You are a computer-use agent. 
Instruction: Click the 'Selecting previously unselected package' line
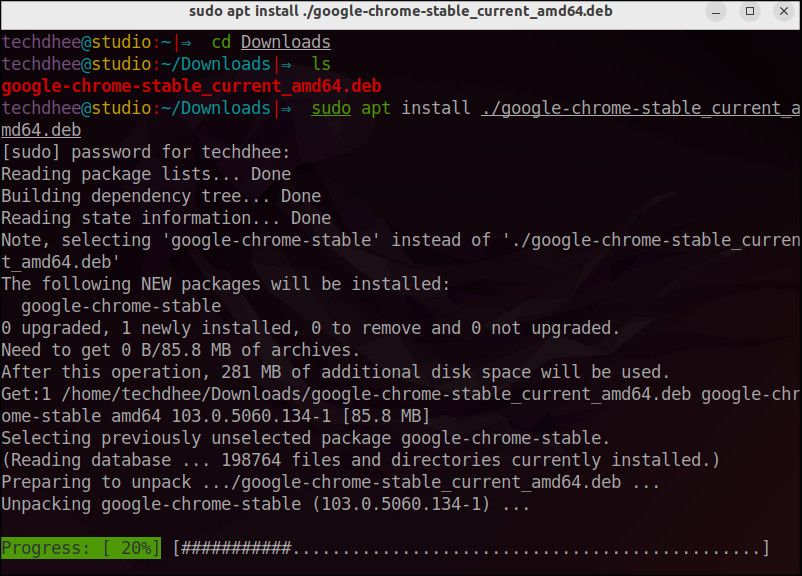(x=305, y=438)
